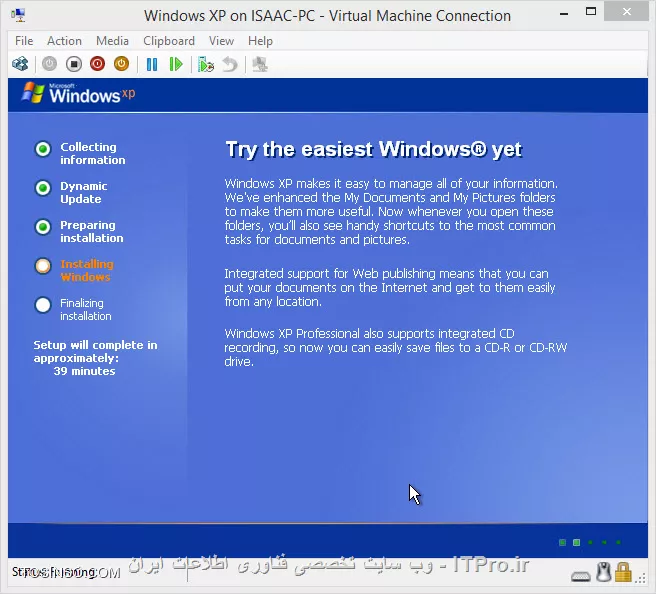Viewport: 656px width, 594px height.
Task: Maximize the Virtual Machine Connection window
Action: (591, 12)
